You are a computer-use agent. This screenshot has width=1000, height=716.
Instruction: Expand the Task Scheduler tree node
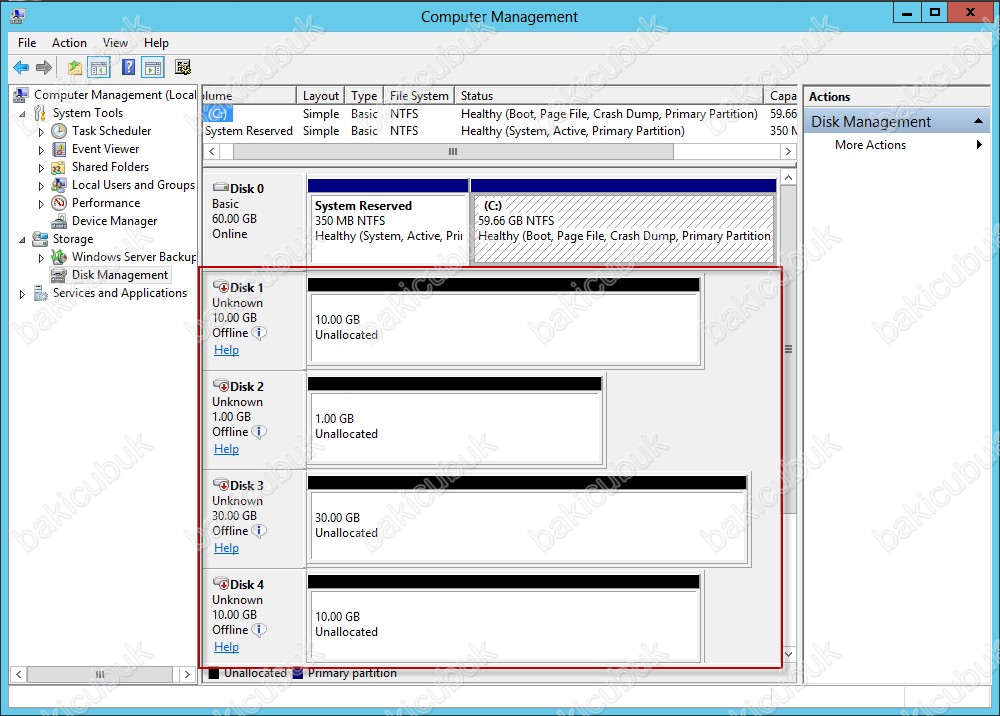(41, 131)
